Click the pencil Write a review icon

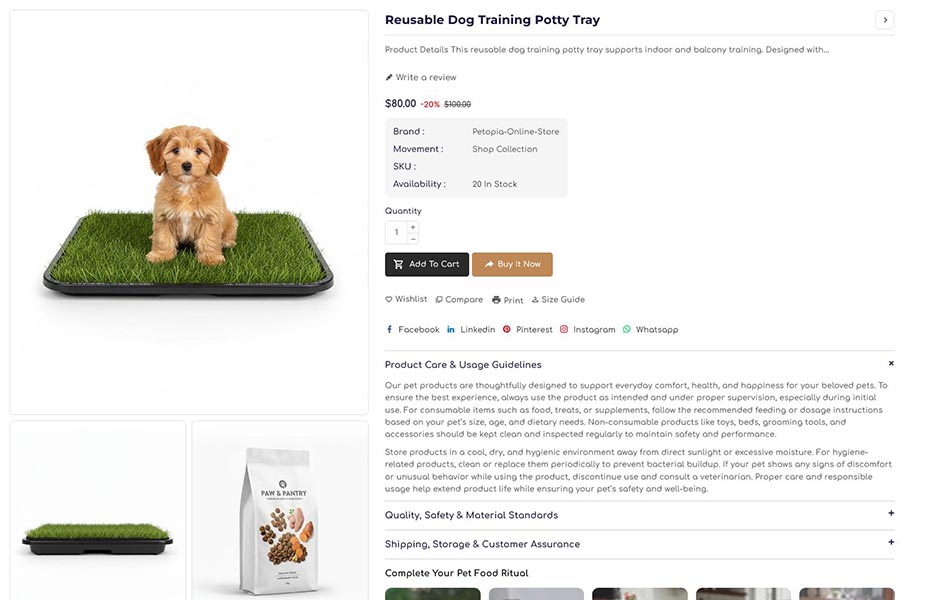(389, 77)
